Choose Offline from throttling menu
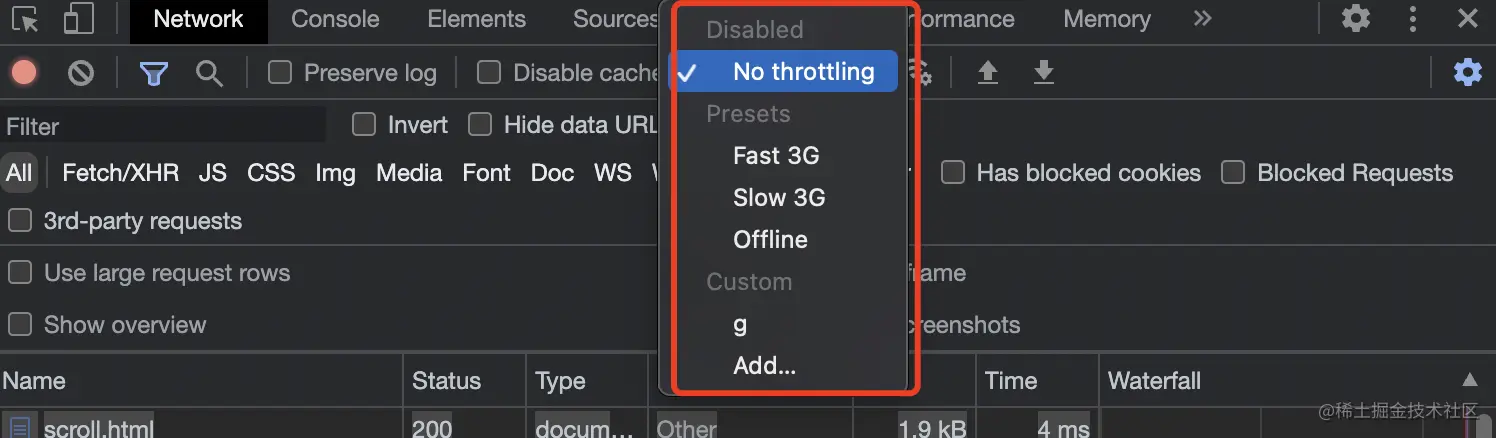The width and height of the screenshot is (1496, 438). click(x=770, y=240)
